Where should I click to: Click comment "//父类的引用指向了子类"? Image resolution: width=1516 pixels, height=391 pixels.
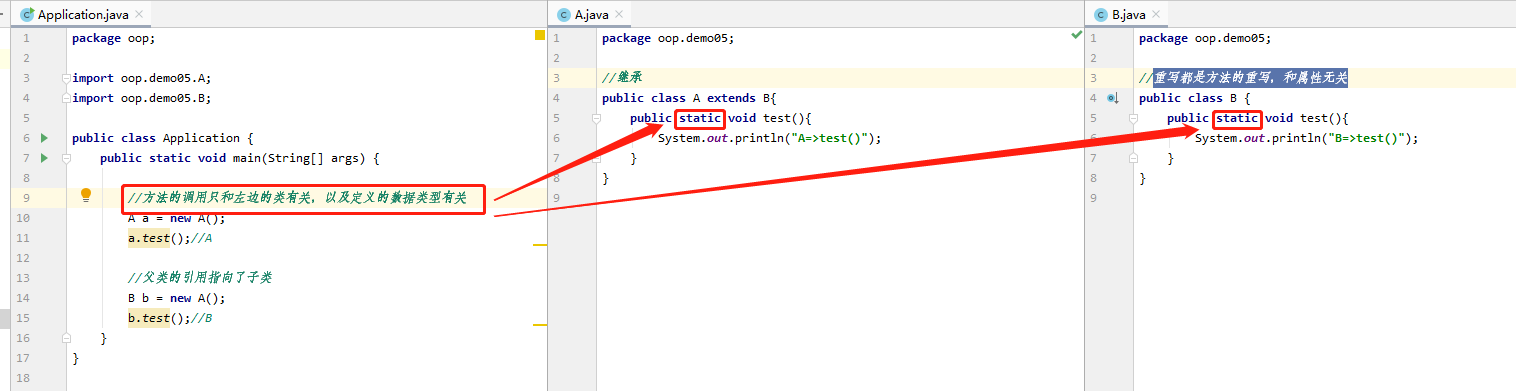coord(200,278)
